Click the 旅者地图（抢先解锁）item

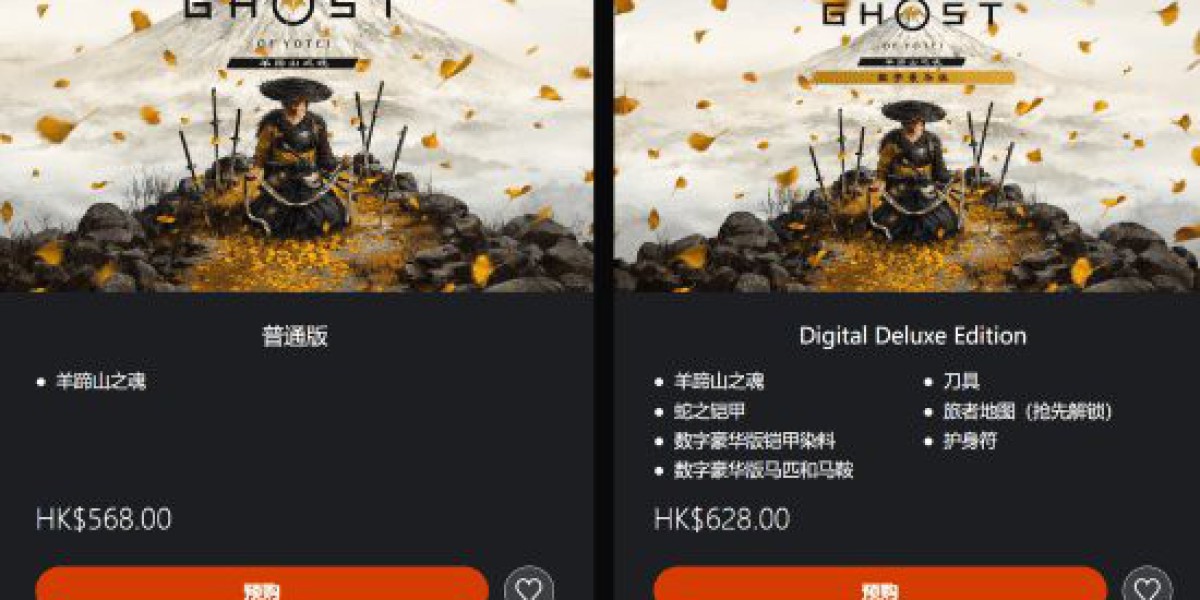coord(1028,411)
